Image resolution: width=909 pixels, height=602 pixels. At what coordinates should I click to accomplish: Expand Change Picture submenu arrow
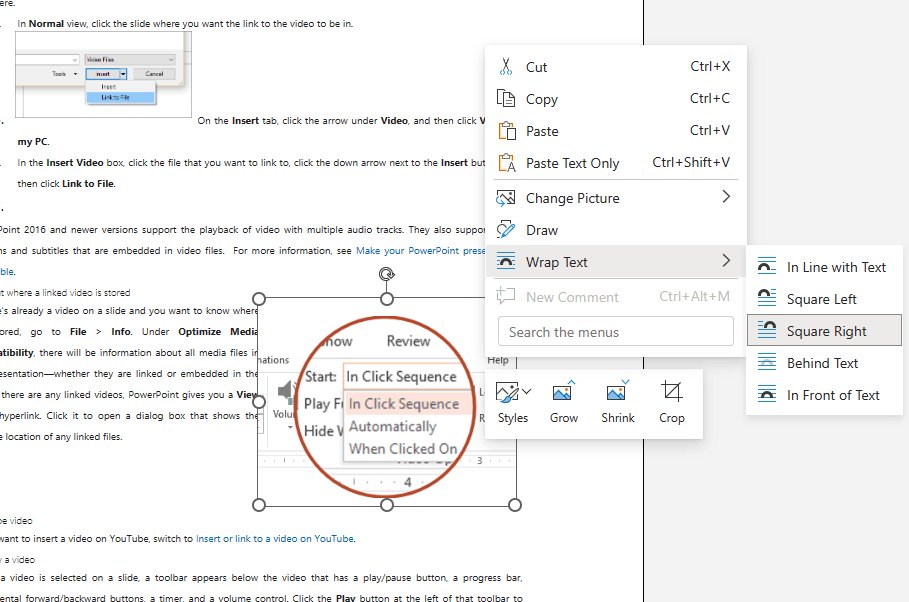tap(726, 197)
